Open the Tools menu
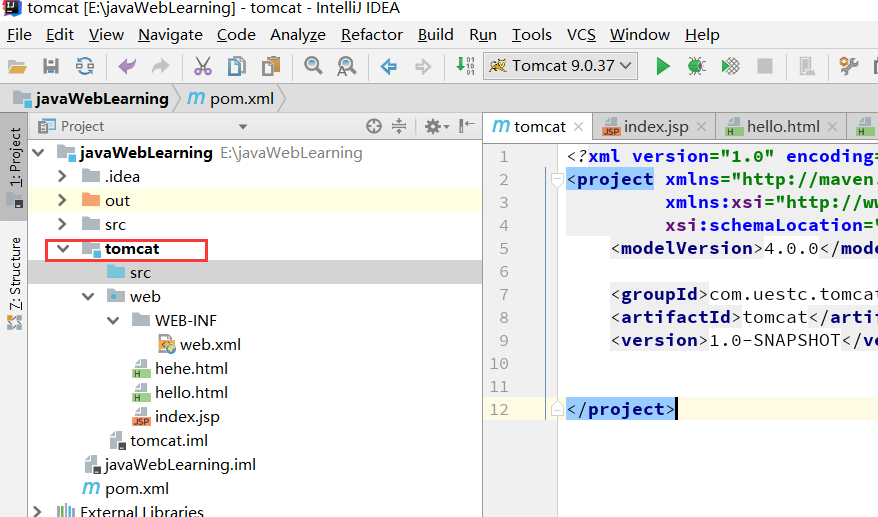The width and height of the screenshot is (878, 517). pyautogui.click(x=531, y=35)
